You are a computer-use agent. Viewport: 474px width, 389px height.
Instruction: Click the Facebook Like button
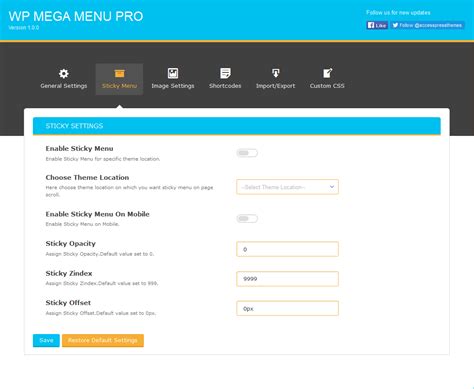coord(377,25)
